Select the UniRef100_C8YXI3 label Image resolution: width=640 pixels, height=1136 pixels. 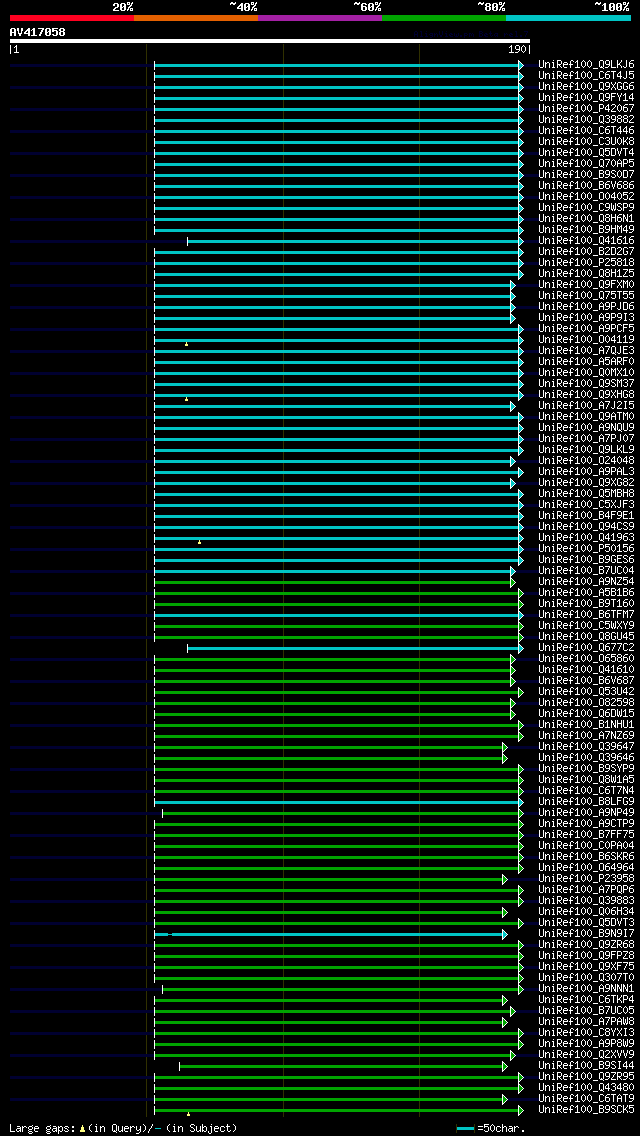(586, 1033)
